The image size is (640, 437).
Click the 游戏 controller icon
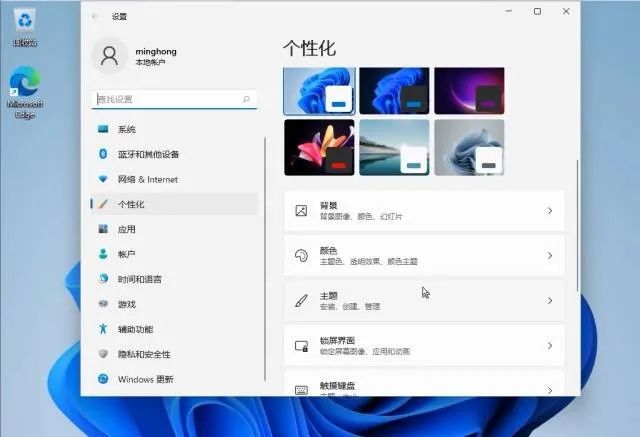click(x=103, y=304)
